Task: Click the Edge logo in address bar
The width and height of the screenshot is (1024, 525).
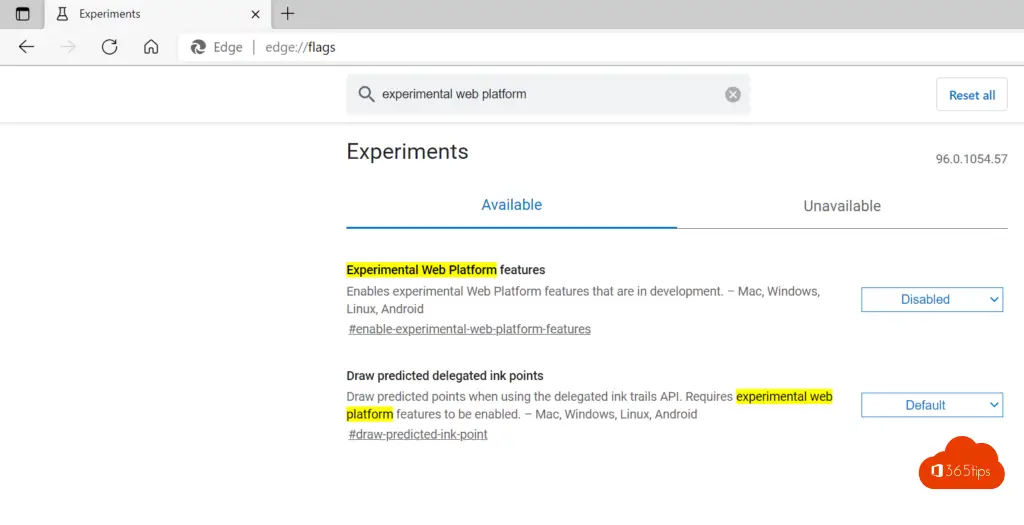Action: (198, 47)
